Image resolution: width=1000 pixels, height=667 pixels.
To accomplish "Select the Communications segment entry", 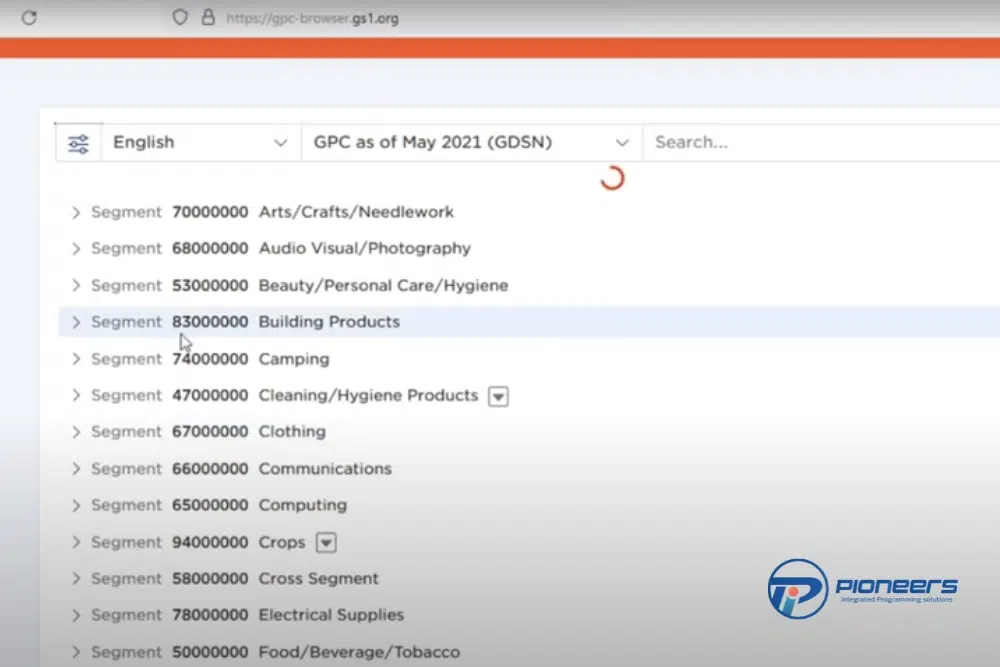I will click(x=325, y=469).
